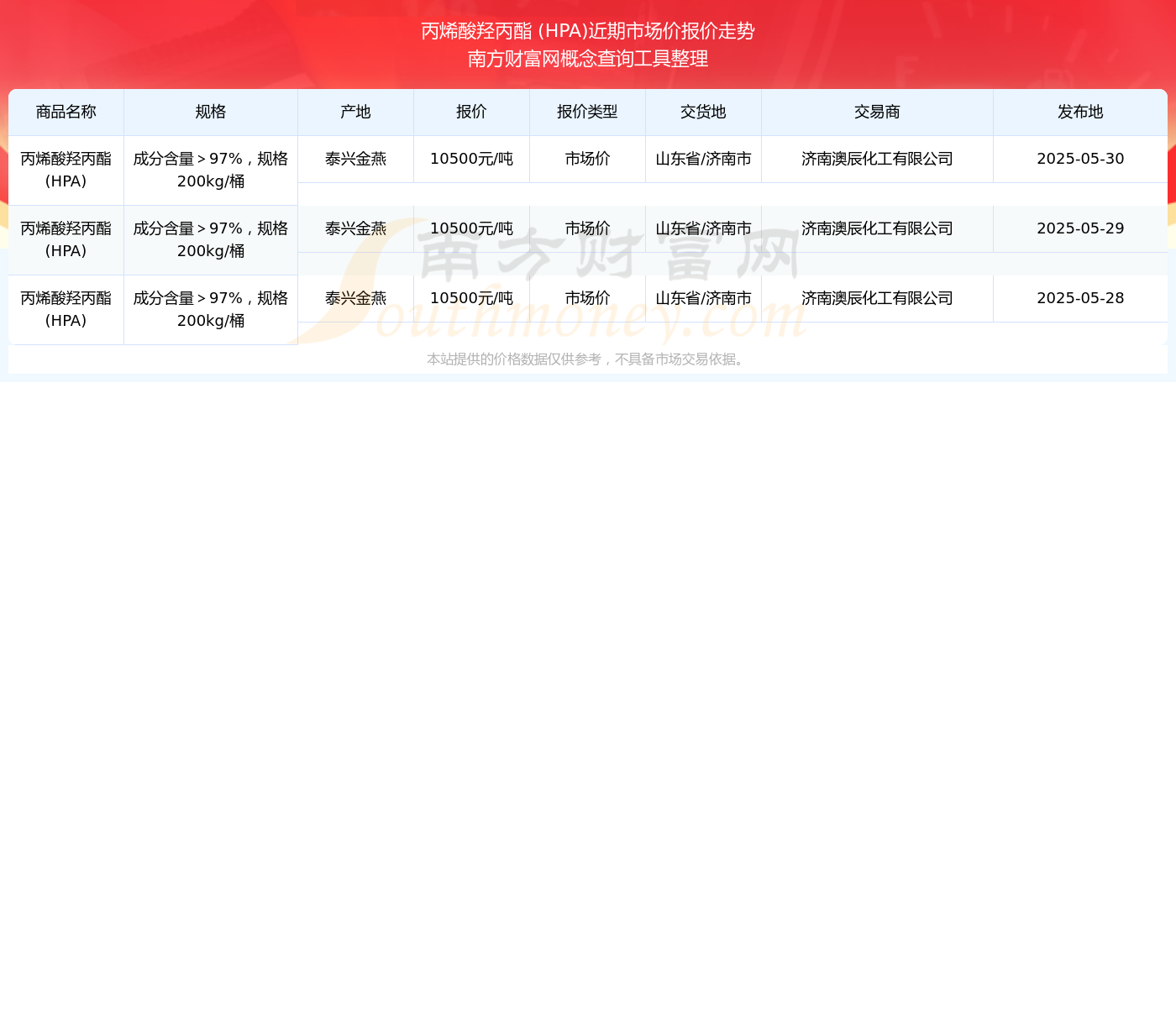The width and height of the screenshot is (1176, 1012).
Task: Select the 商品名称 column header
Action: (x=66, y=113)
